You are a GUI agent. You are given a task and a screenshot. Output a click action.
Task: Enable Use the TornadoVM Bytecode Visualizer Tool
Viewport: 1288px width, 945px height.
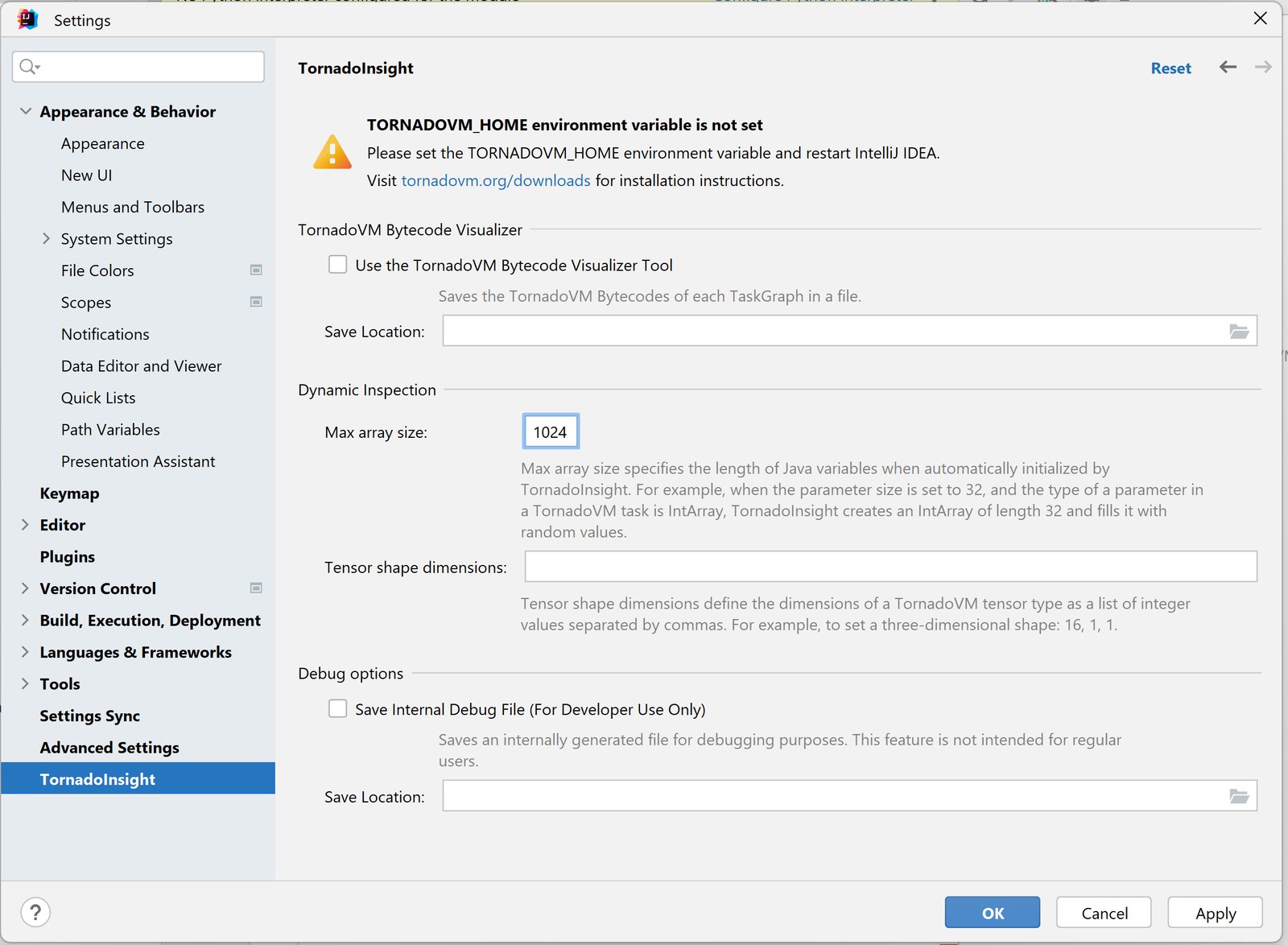click(337, 264)
